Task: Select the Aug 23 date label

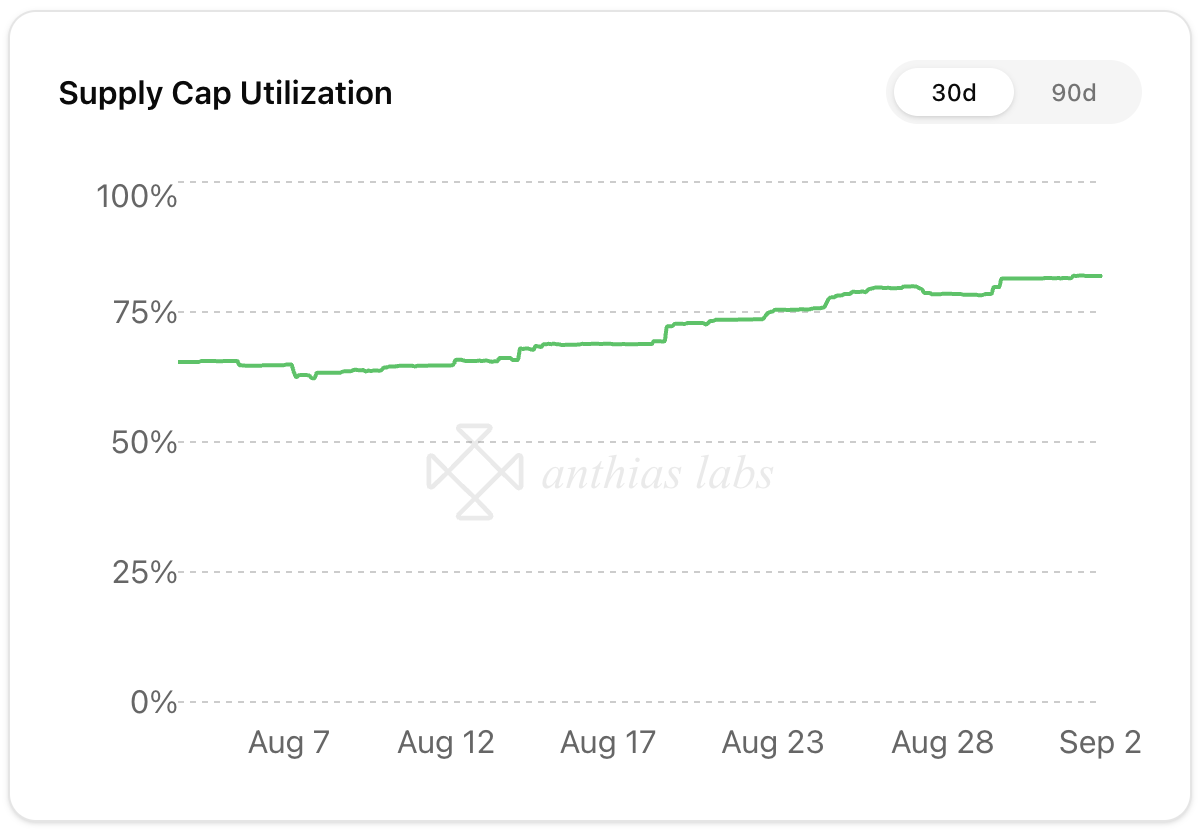Action: (773, 743)
